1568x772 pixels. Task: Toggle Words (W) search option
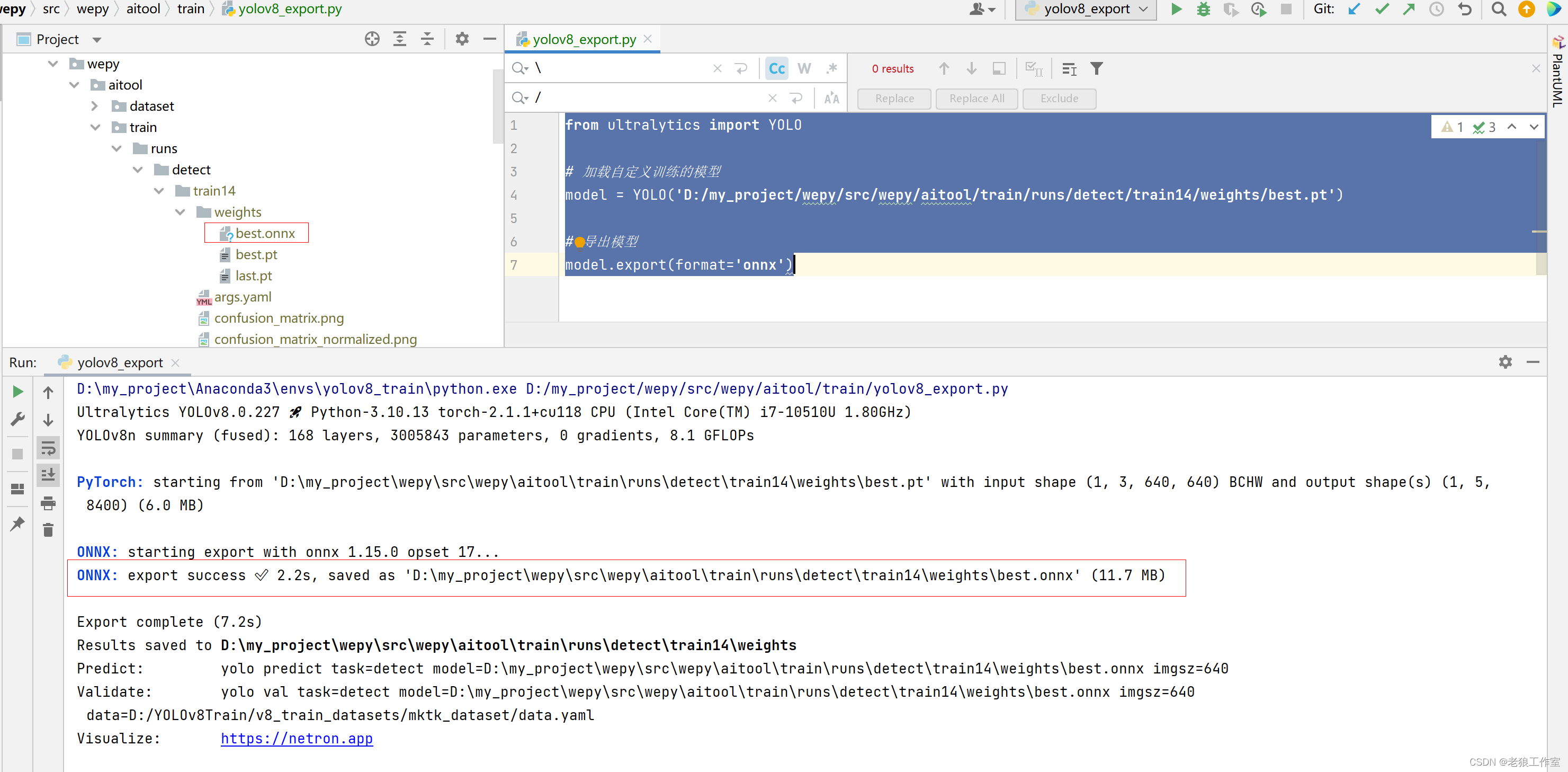(x=804, y=68)
